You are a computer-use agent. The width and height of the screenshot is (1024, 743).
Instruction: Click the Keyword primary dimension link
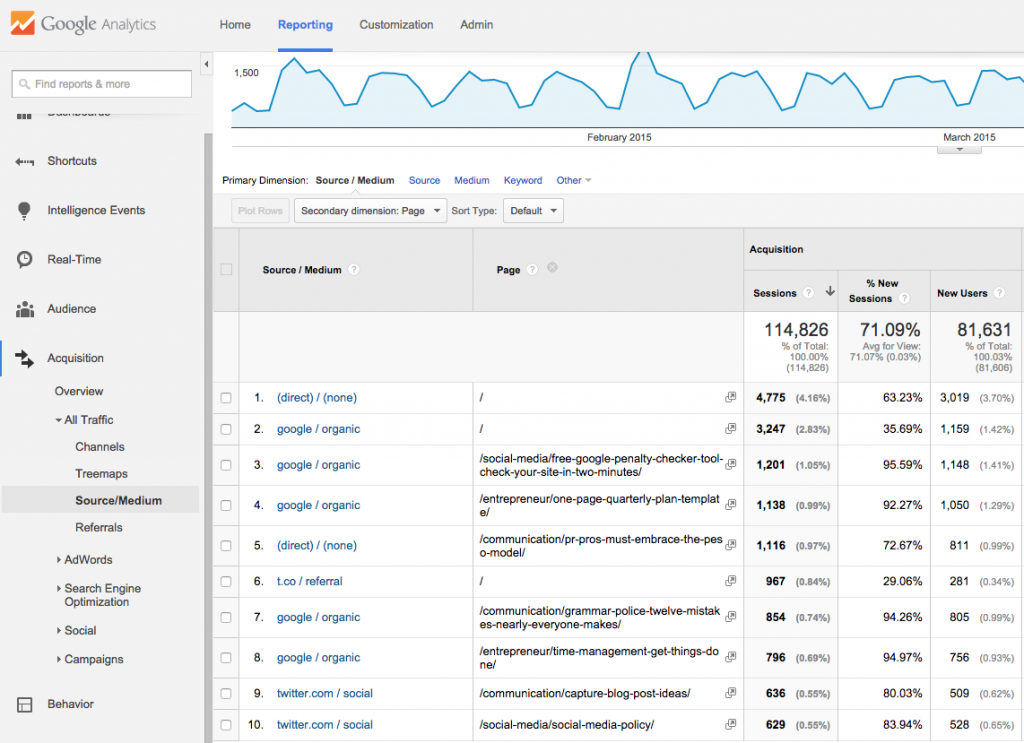point(522,181)
